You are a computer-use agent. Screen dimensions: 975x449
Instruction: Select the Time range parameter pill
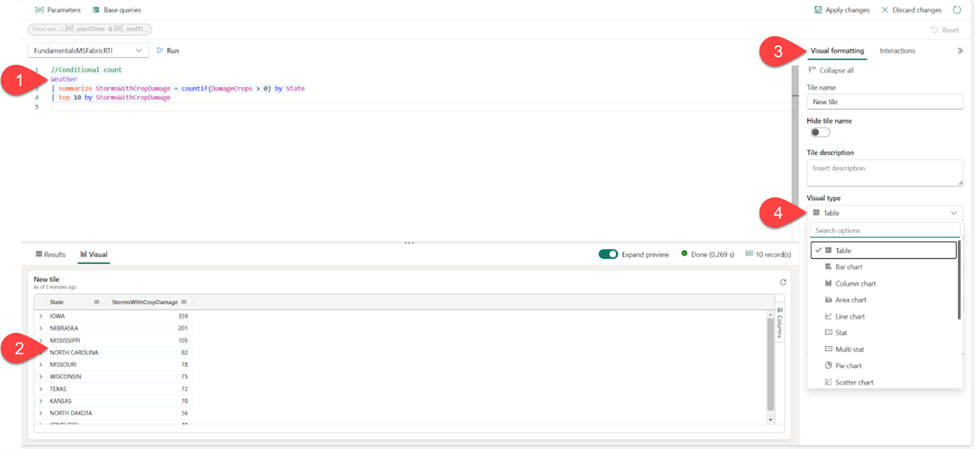90,29
